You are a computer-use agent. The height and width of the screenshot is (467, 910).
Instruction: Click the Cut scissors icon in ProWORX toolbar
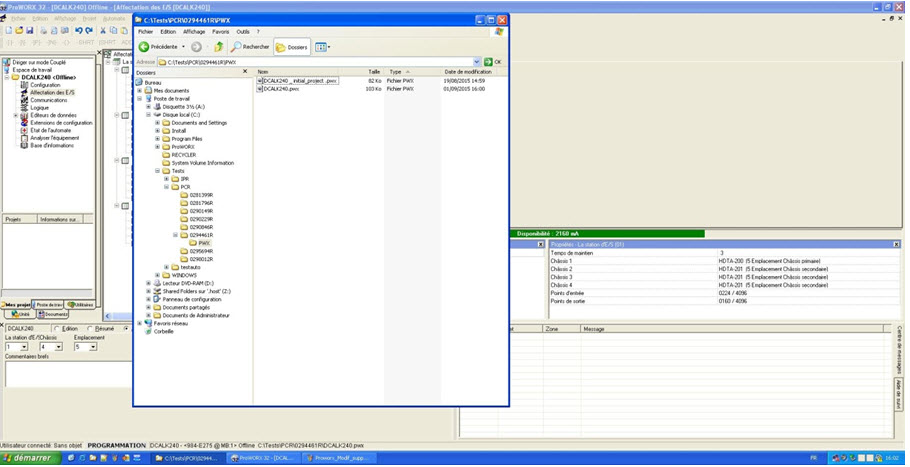(x=103, y=31)
